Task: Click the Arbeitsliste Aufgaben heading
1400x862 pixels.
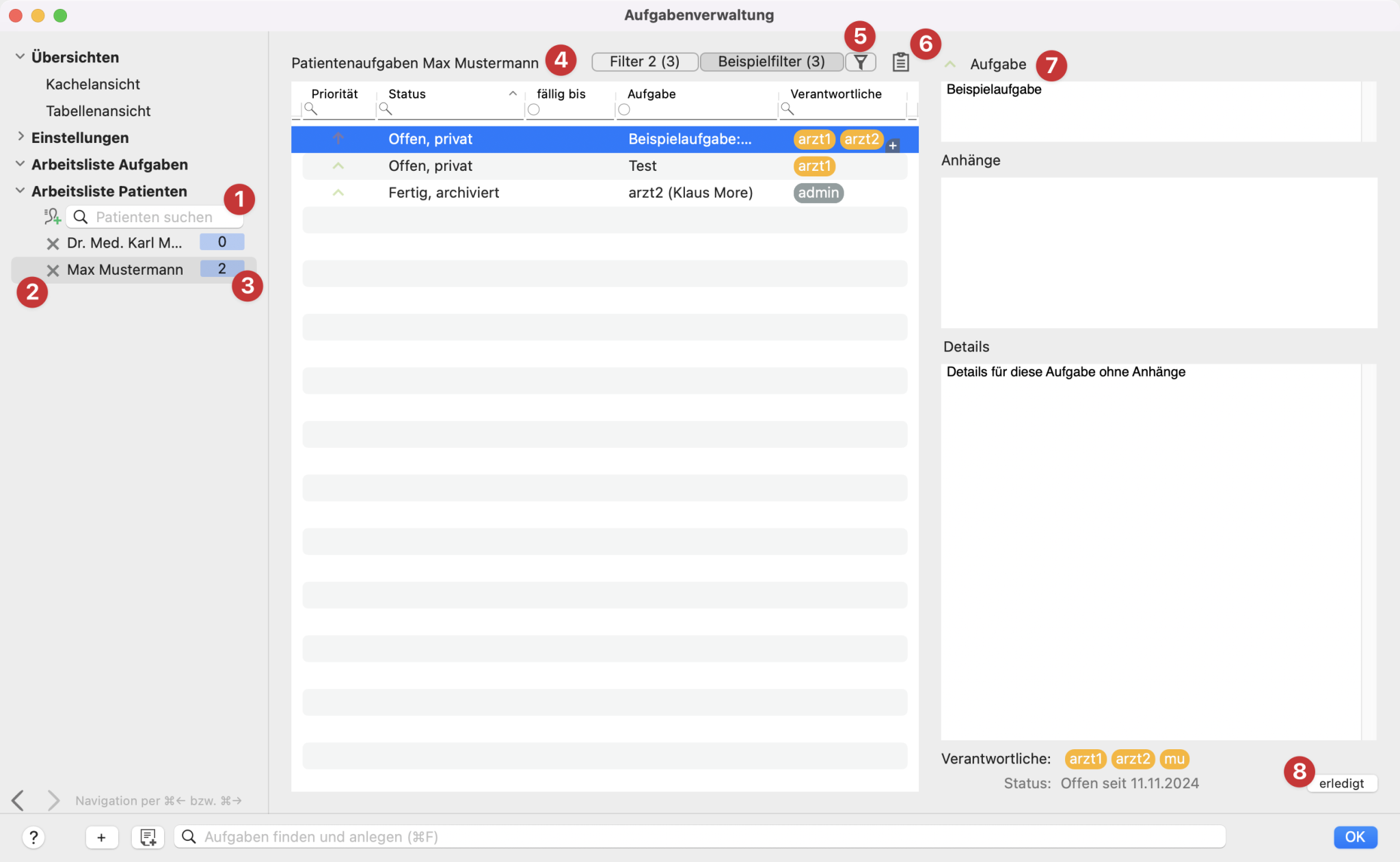Action: (109, 164)
